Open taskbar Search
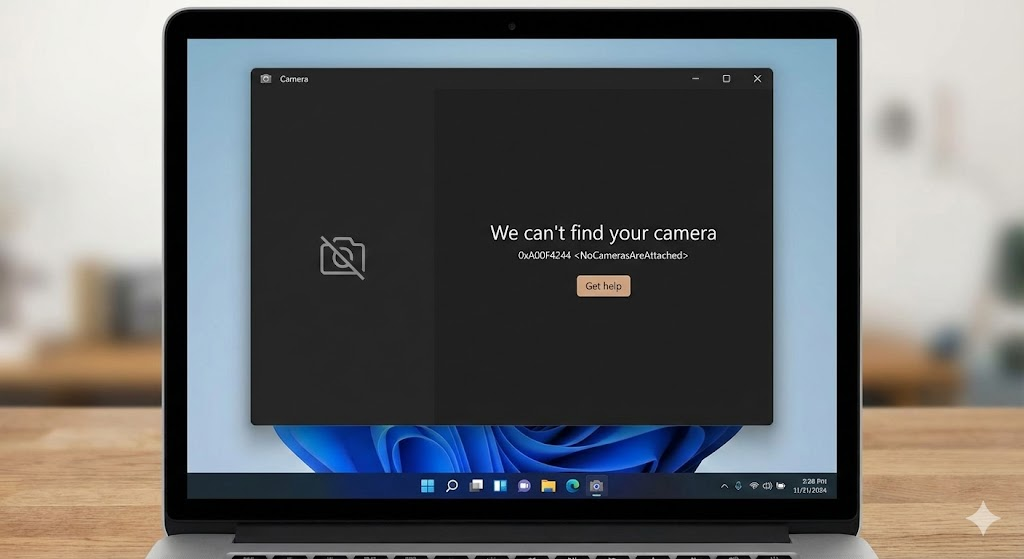The width and height of the screenshot is (1024, 559). [x=452, y=486]
